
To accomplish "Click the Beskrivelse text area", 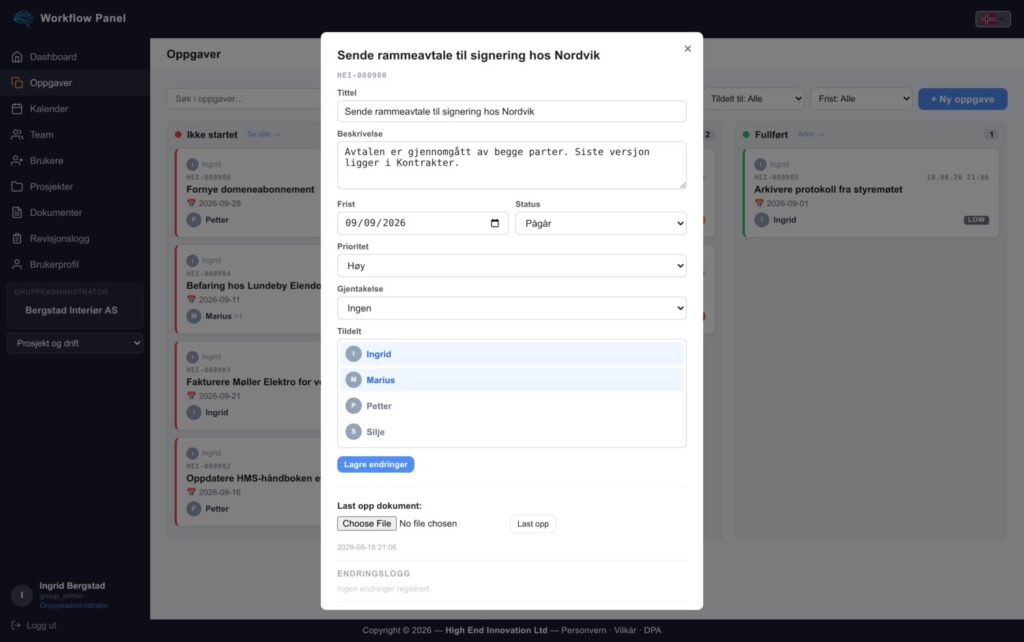I will click(511, 165).
